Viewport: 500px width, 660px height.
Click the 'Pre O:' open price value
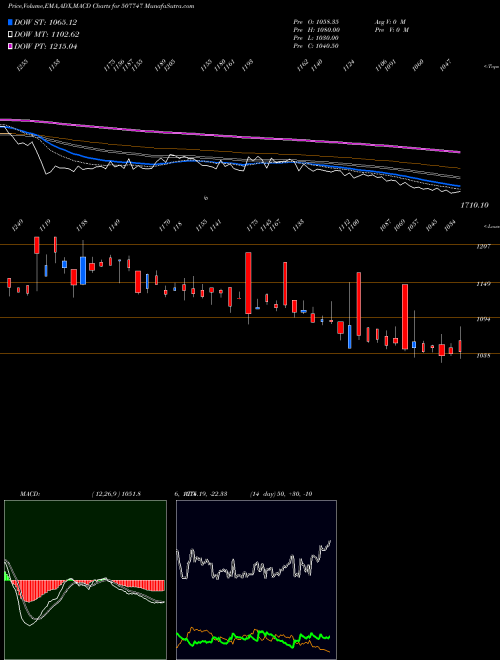(316, 21)
